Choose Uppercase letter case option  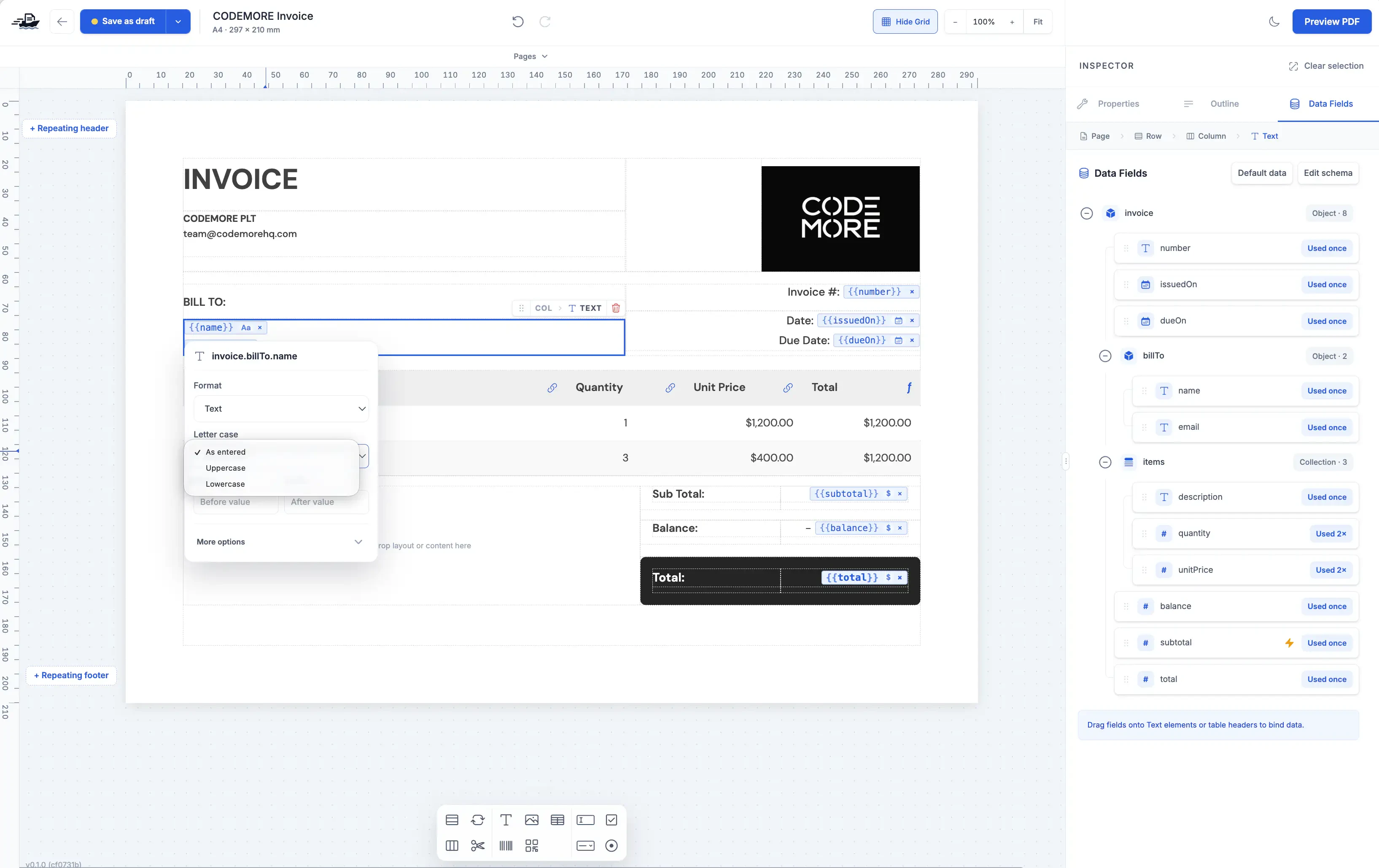point(225,468)
